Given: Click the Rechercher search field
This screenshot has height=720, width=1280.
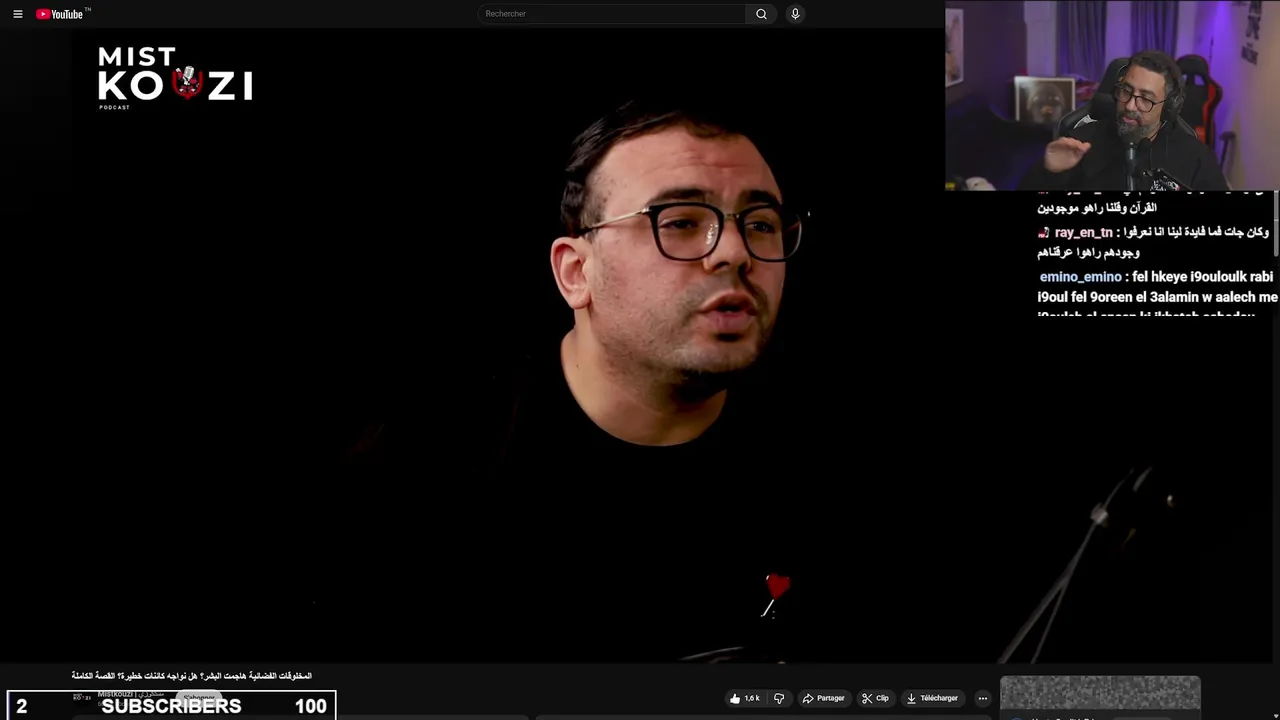Looking at the screenshot, I should [611, 14].
